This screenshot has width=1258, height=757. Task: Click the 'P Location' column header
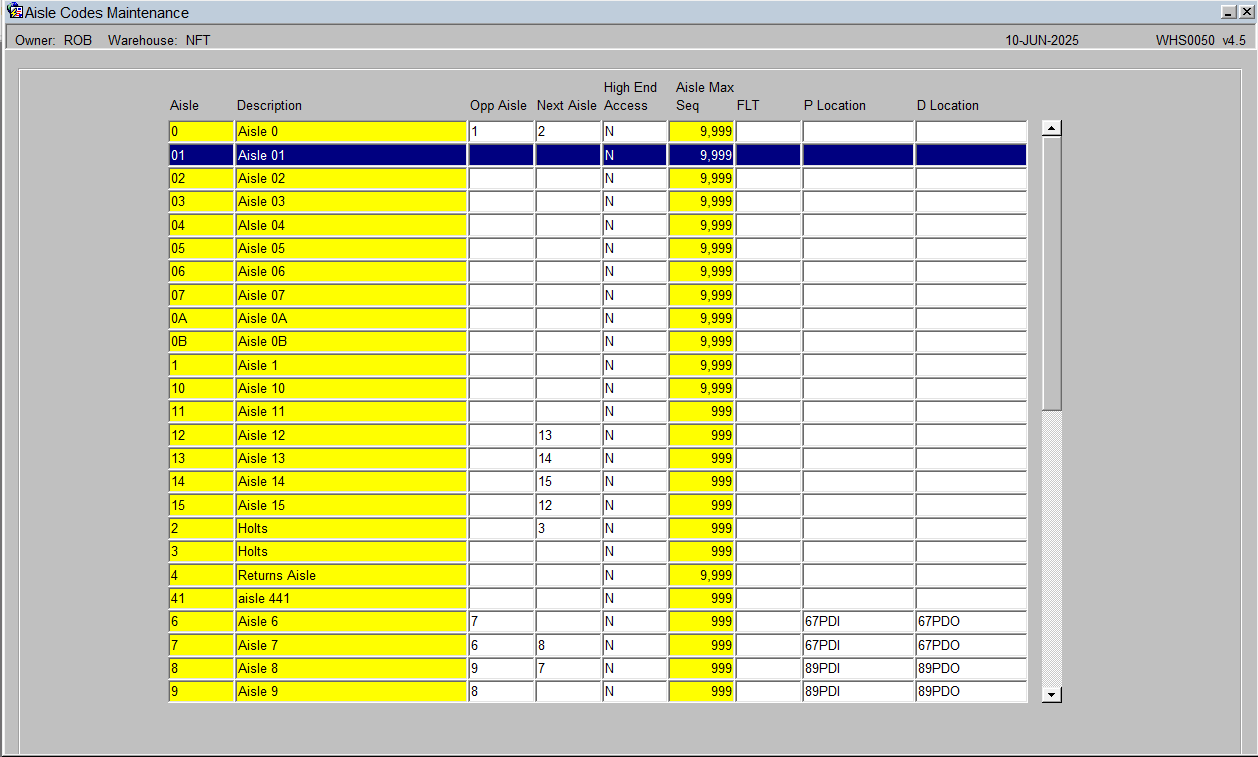click(835, 106)
